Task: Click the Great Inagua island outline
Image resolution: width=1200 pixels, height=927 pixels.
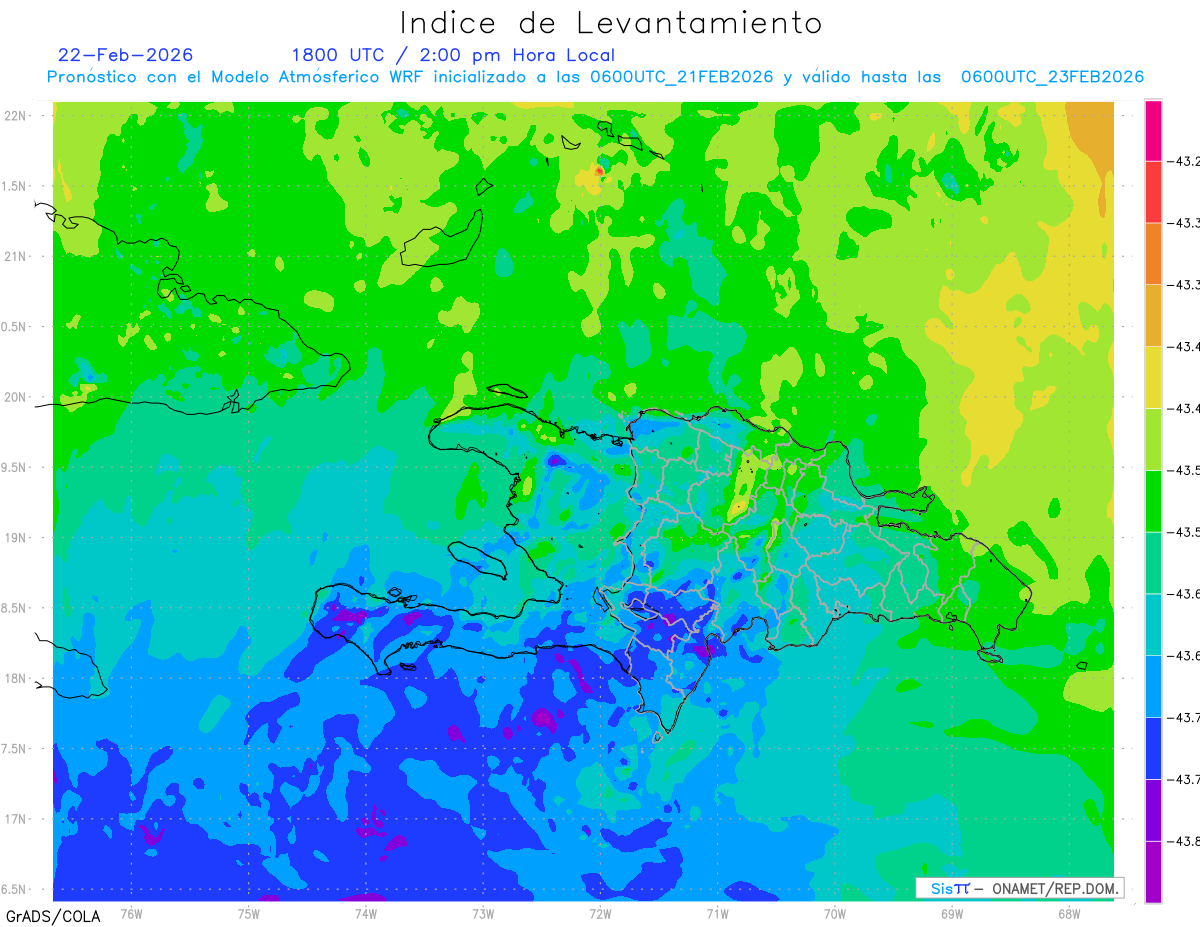Action: pos(442,239)
